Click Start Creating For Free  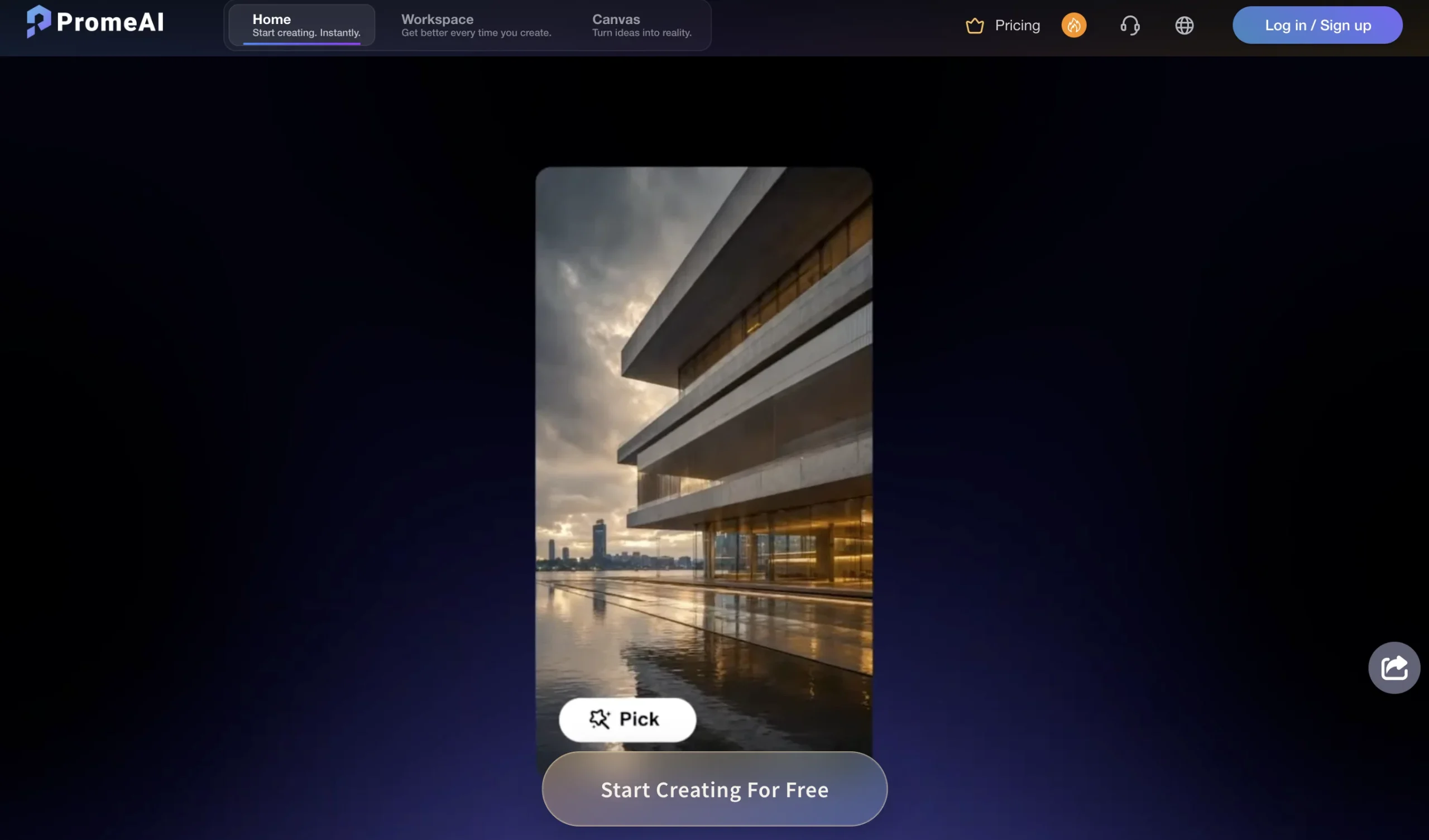tap(714, 789)
